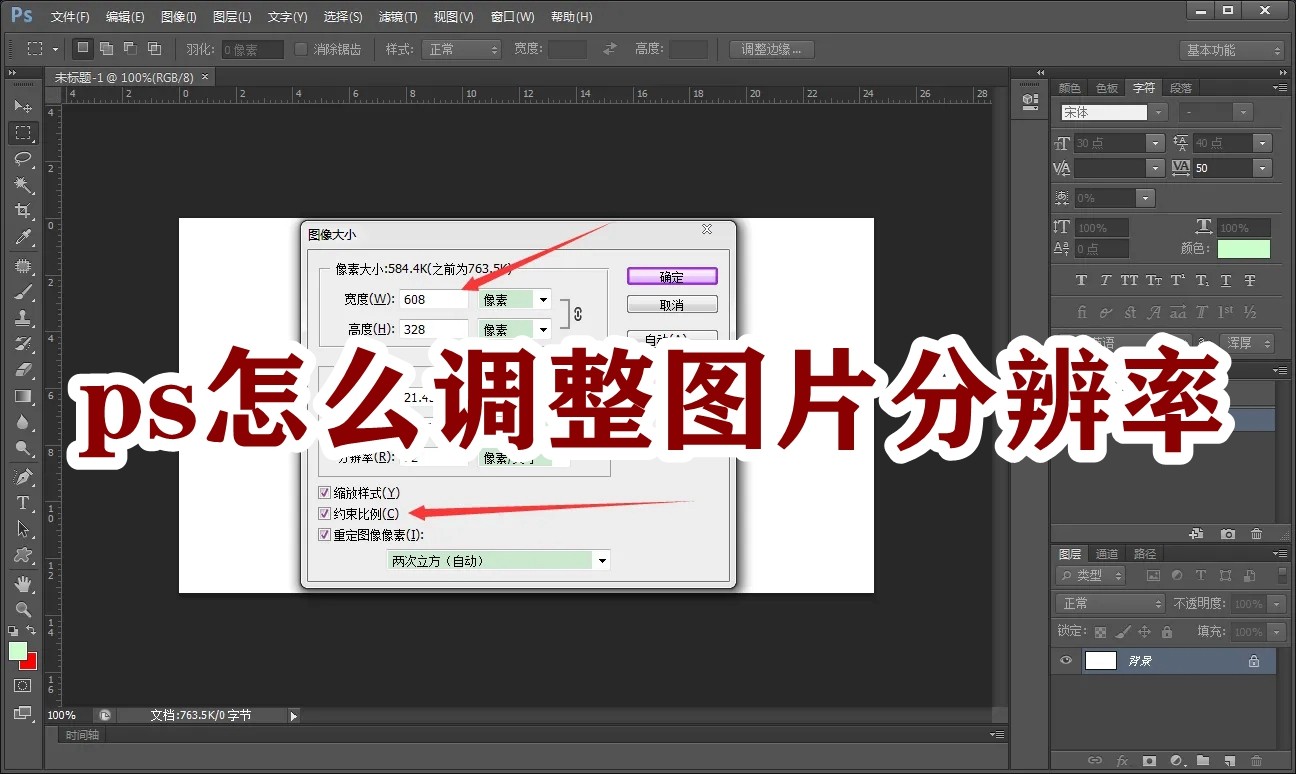Select the Gradient tool
The image size is (1296, 774).
[x=23, y=396]
